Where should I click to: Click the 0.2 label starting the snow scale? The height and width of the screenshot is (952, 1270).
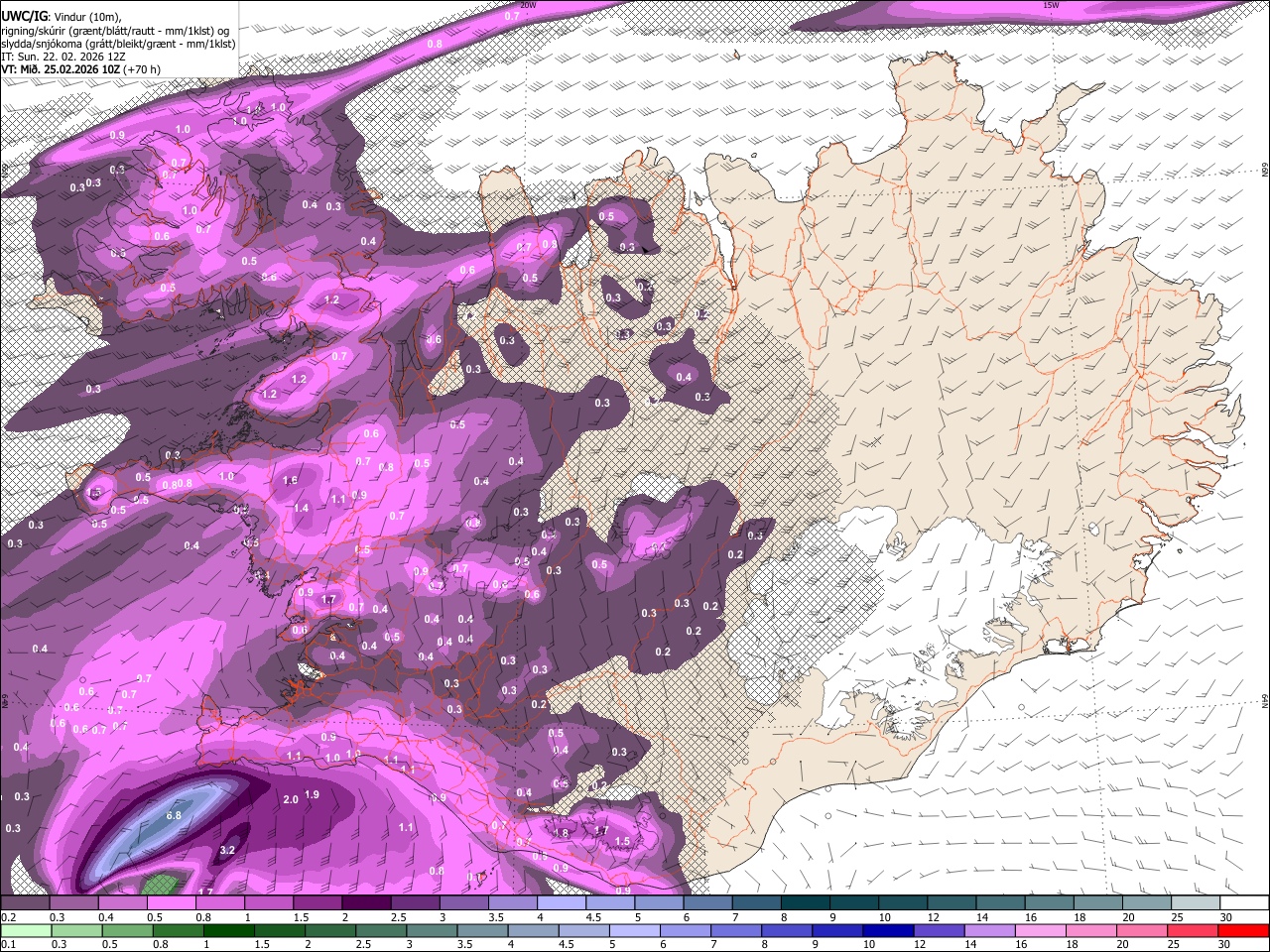[8, 917]
